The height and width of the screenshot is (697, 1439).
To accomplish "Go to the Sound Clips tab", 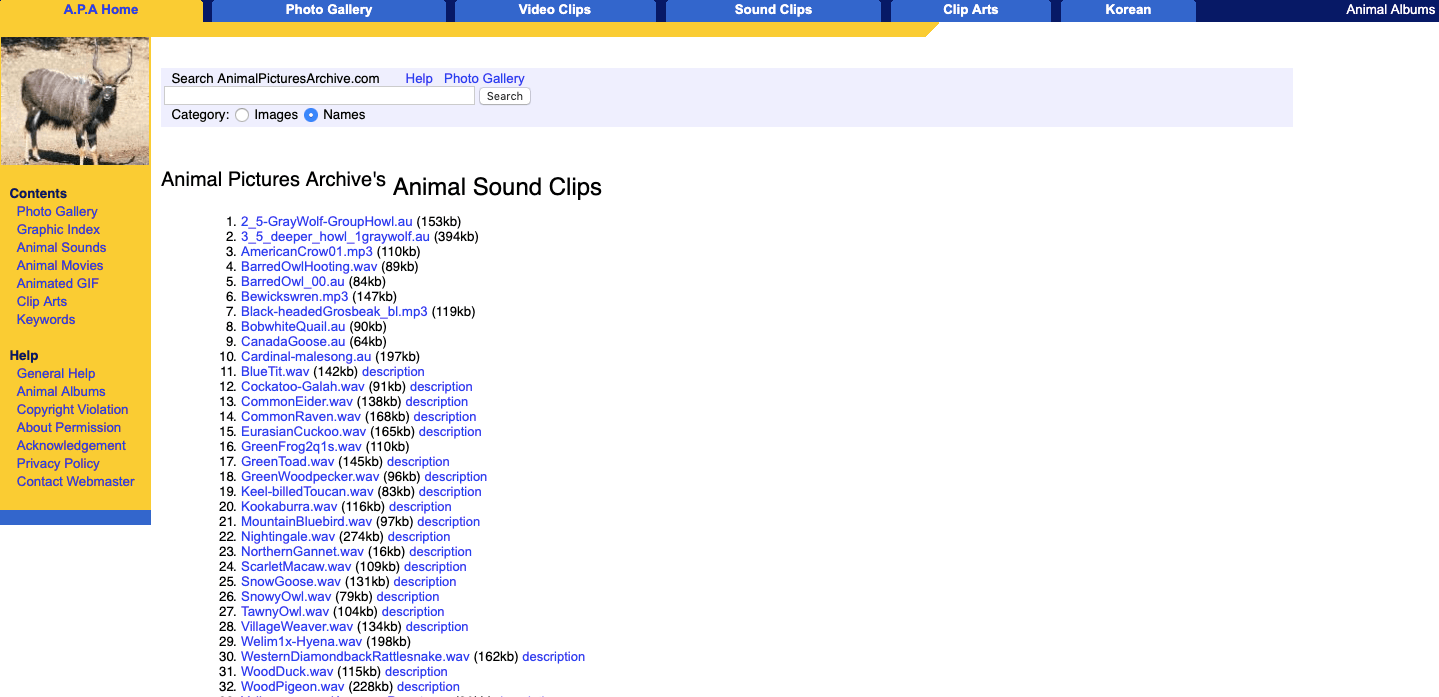I will 773,10.
